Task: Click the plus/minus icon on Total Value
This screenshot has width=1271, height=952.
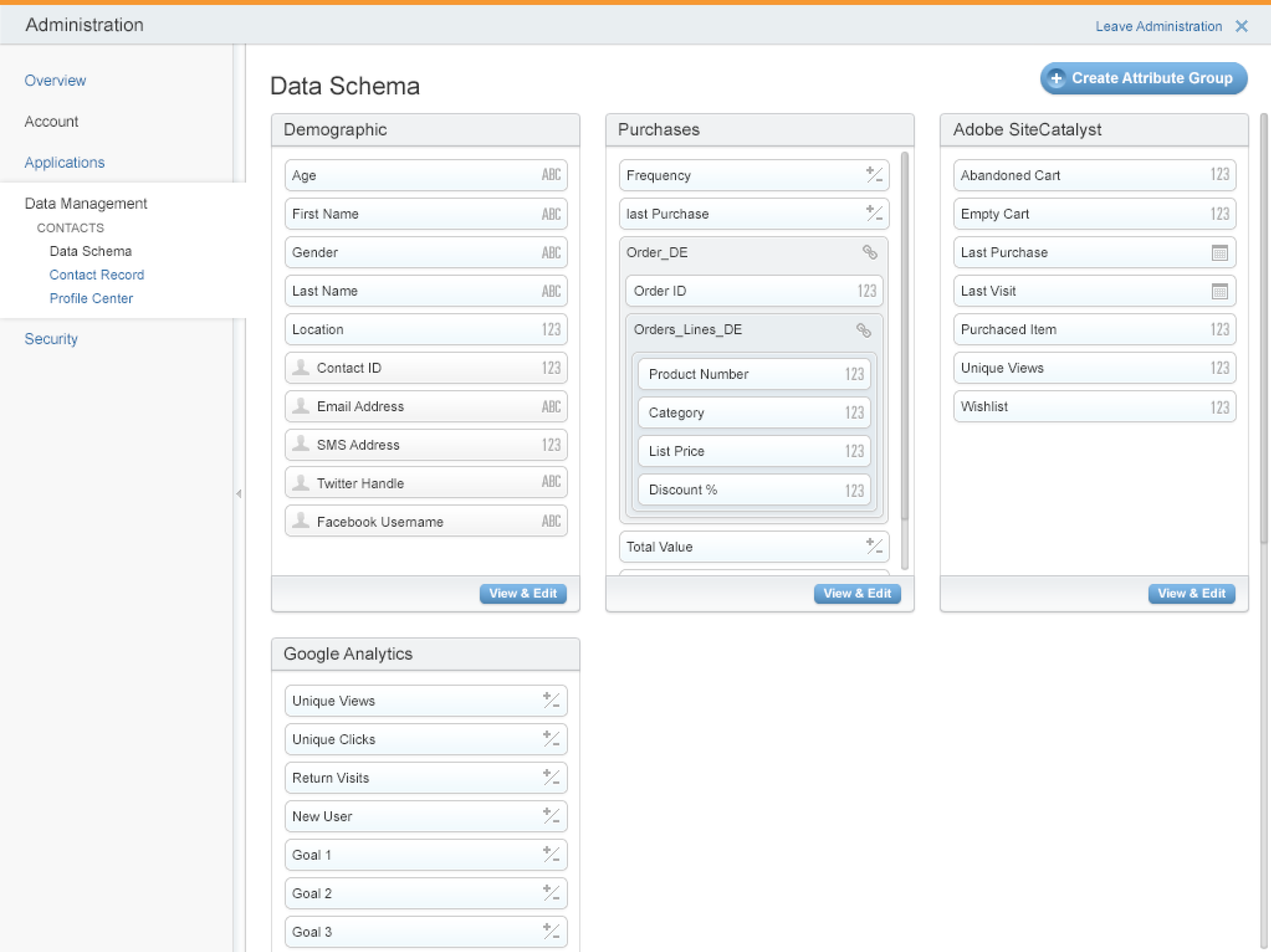Action: pyautogui.click(x=874, y=546)
